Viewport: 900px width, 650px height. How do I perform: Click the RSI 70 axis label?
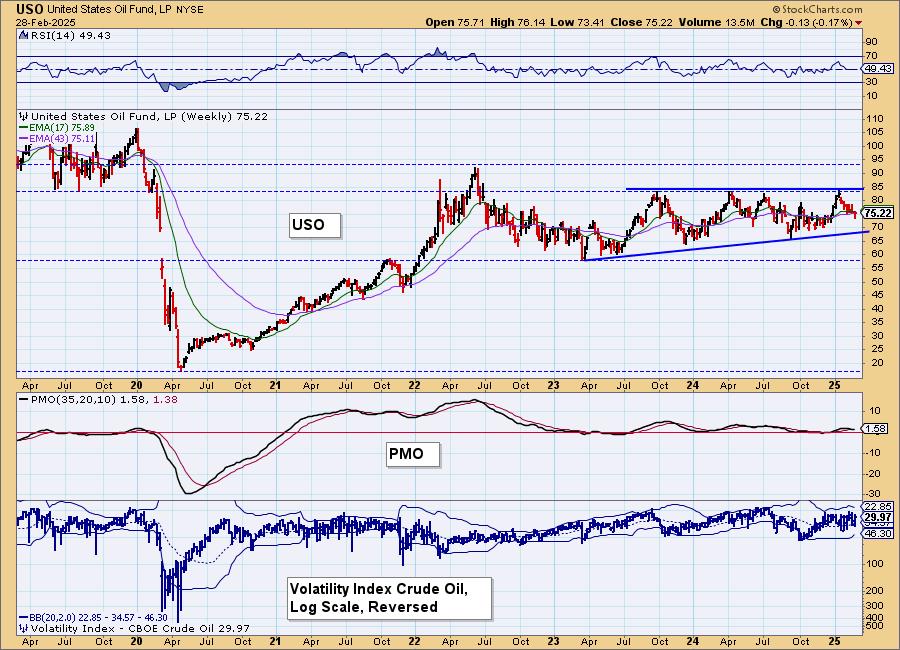tap(872, 56)
